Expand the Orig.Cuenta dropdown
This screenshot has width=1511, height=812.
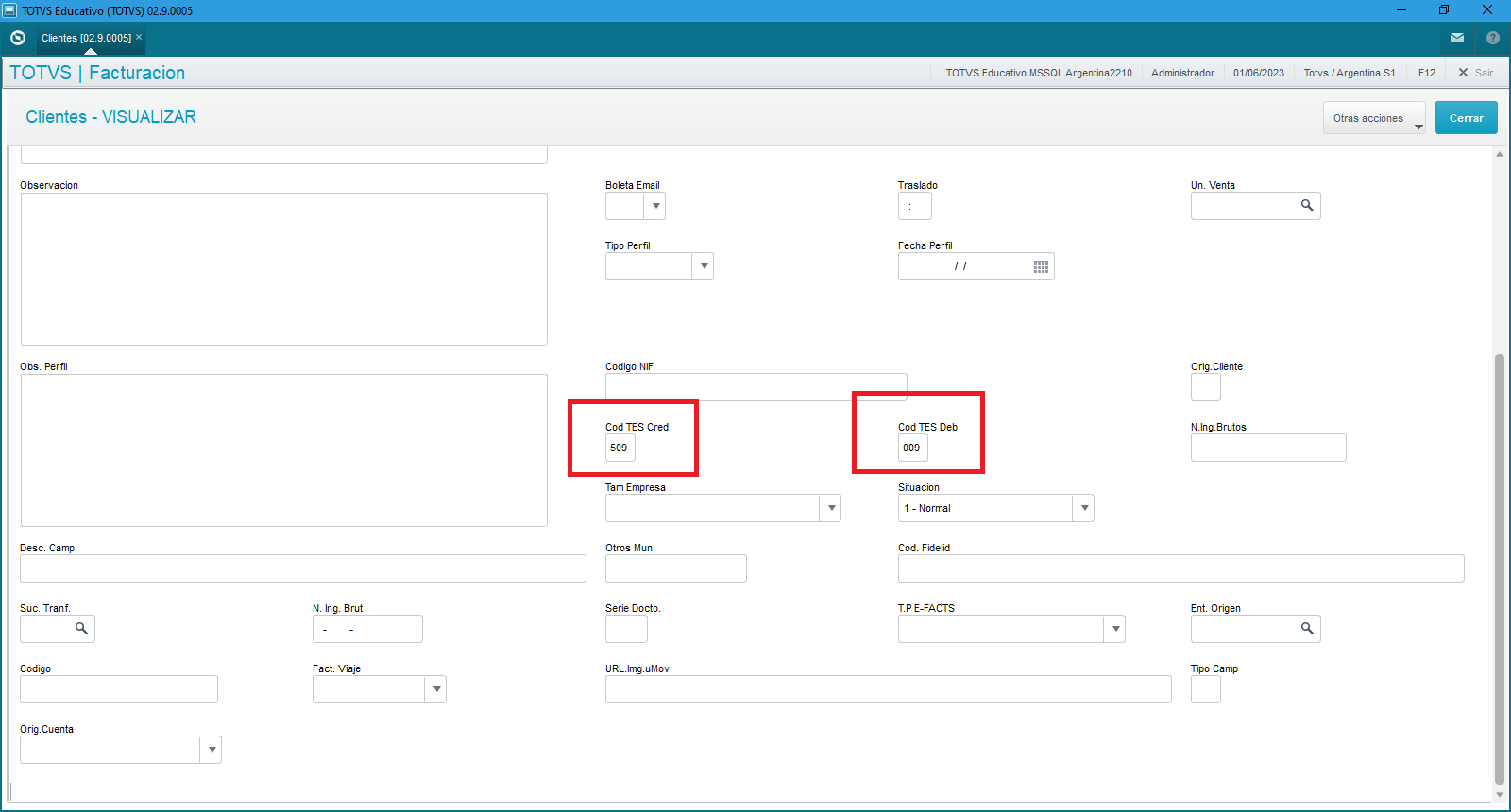point(212,750)
